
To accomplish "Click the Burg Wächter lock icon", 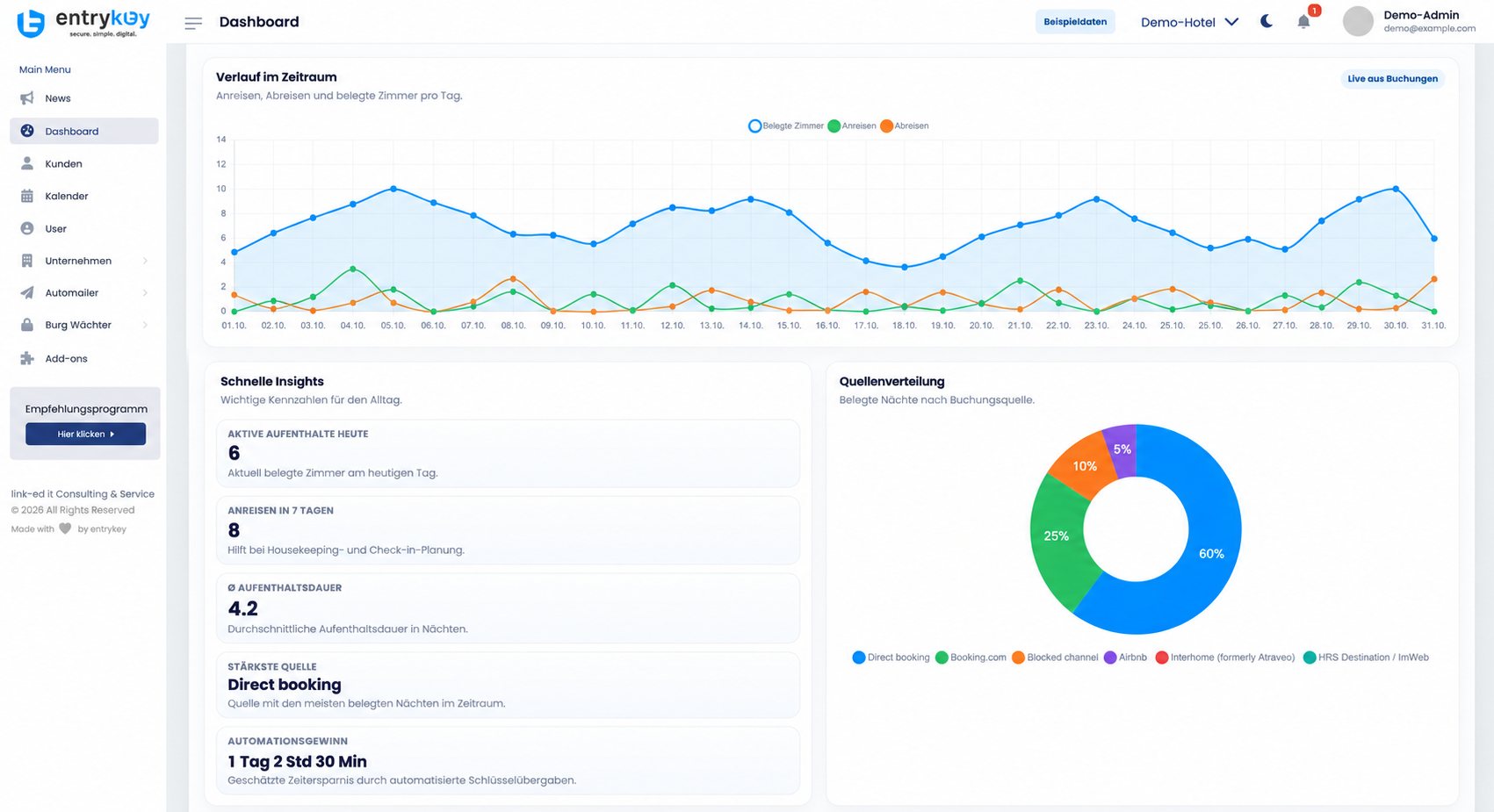I will [27, 325].
